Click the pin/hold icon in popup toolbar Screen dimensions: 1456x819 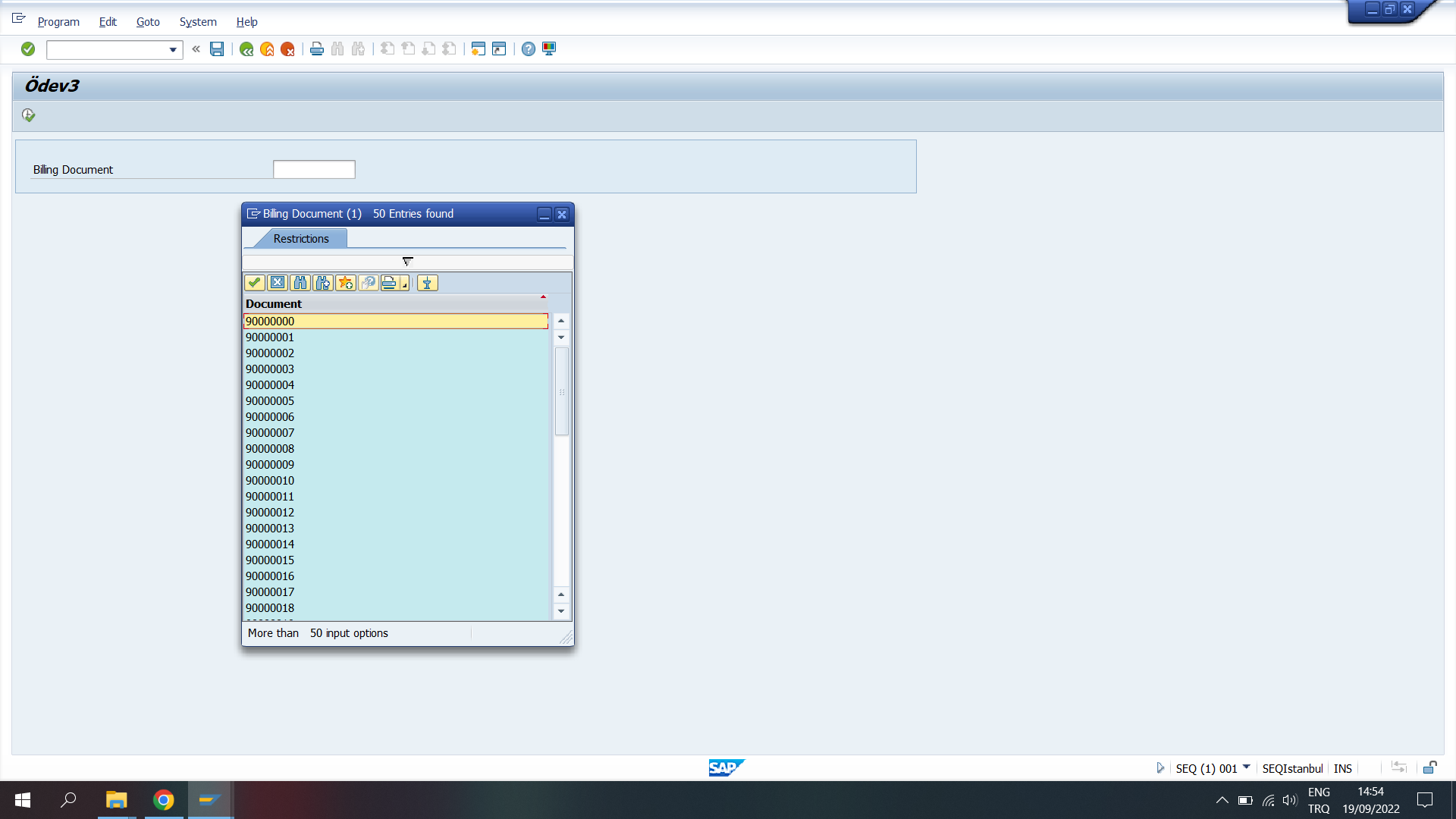point(427,283)
